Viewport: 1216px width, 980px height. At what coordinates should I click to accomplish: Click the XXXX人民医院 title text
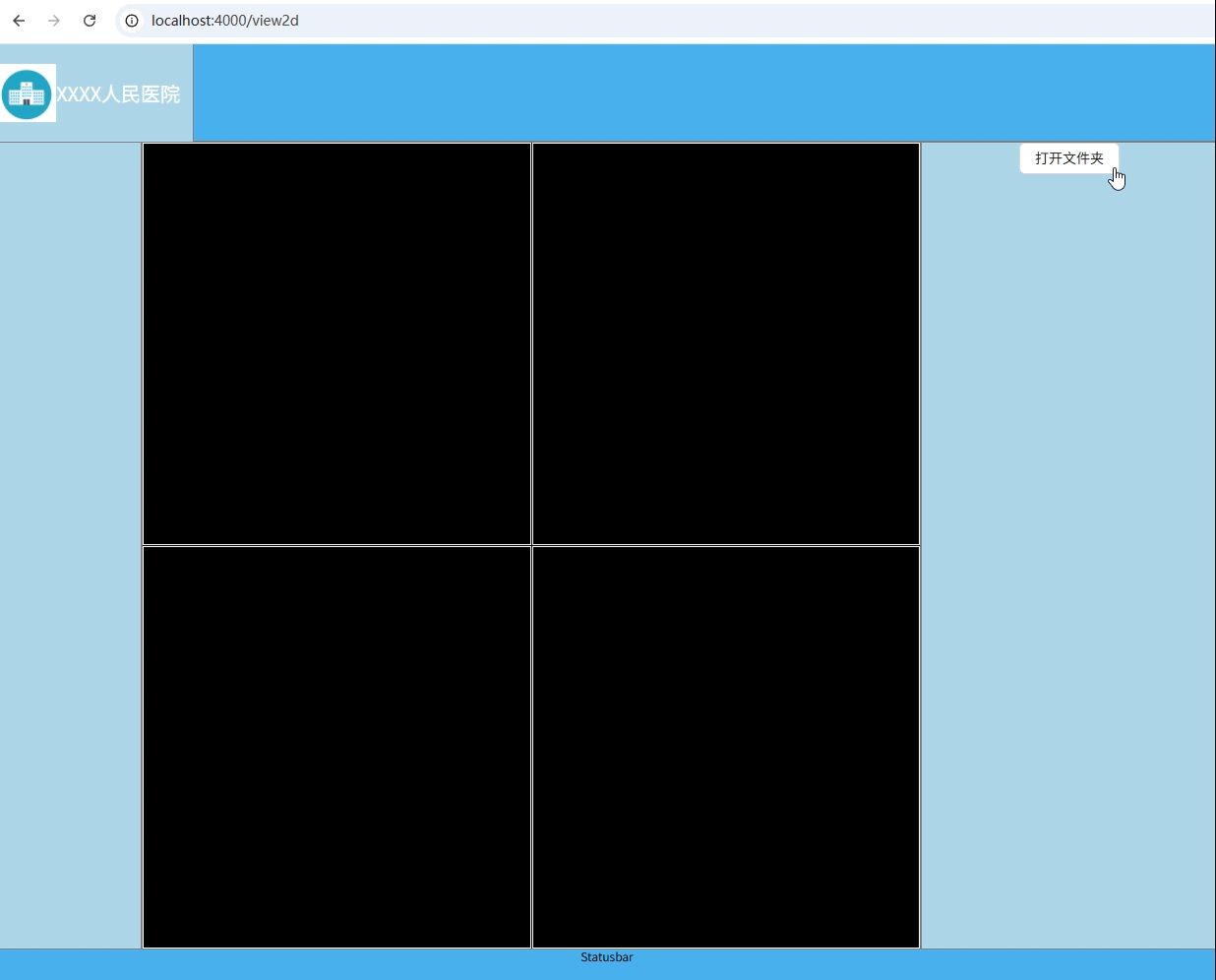pos(118,94)
